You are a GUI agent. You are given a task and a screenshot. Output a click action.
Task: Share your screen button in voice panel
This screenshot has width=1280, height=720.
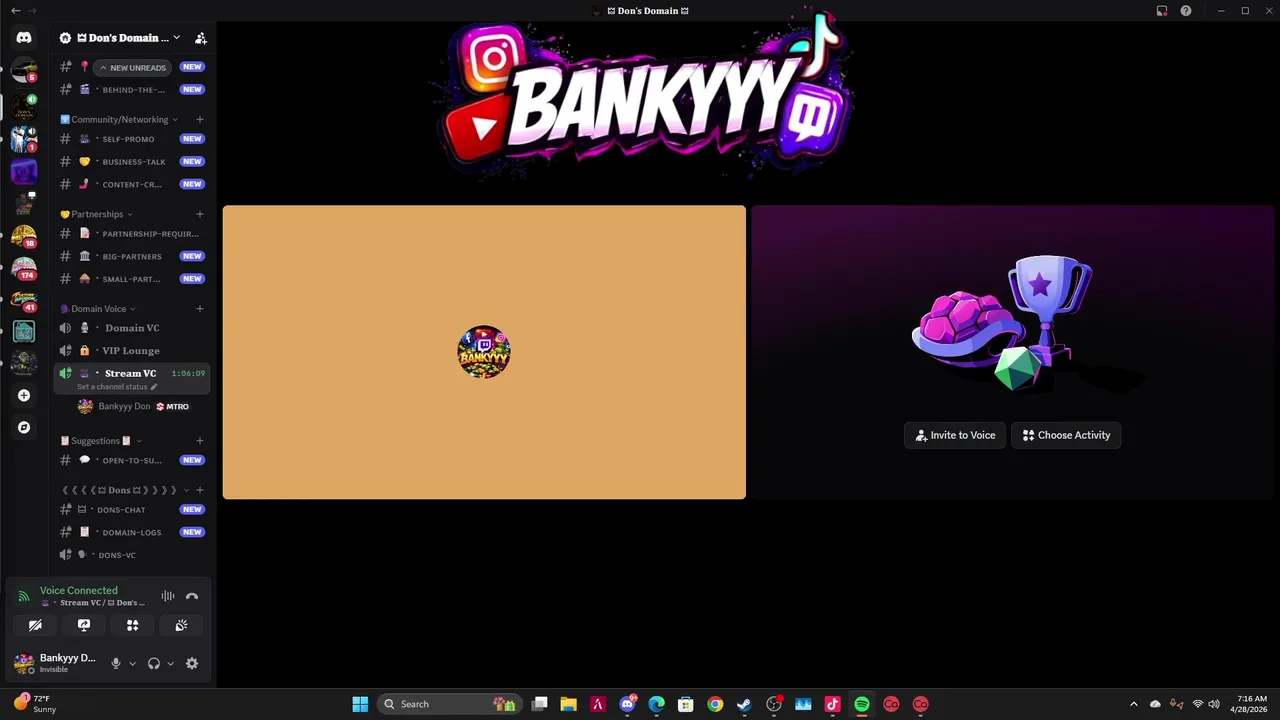tap(84, 625)
